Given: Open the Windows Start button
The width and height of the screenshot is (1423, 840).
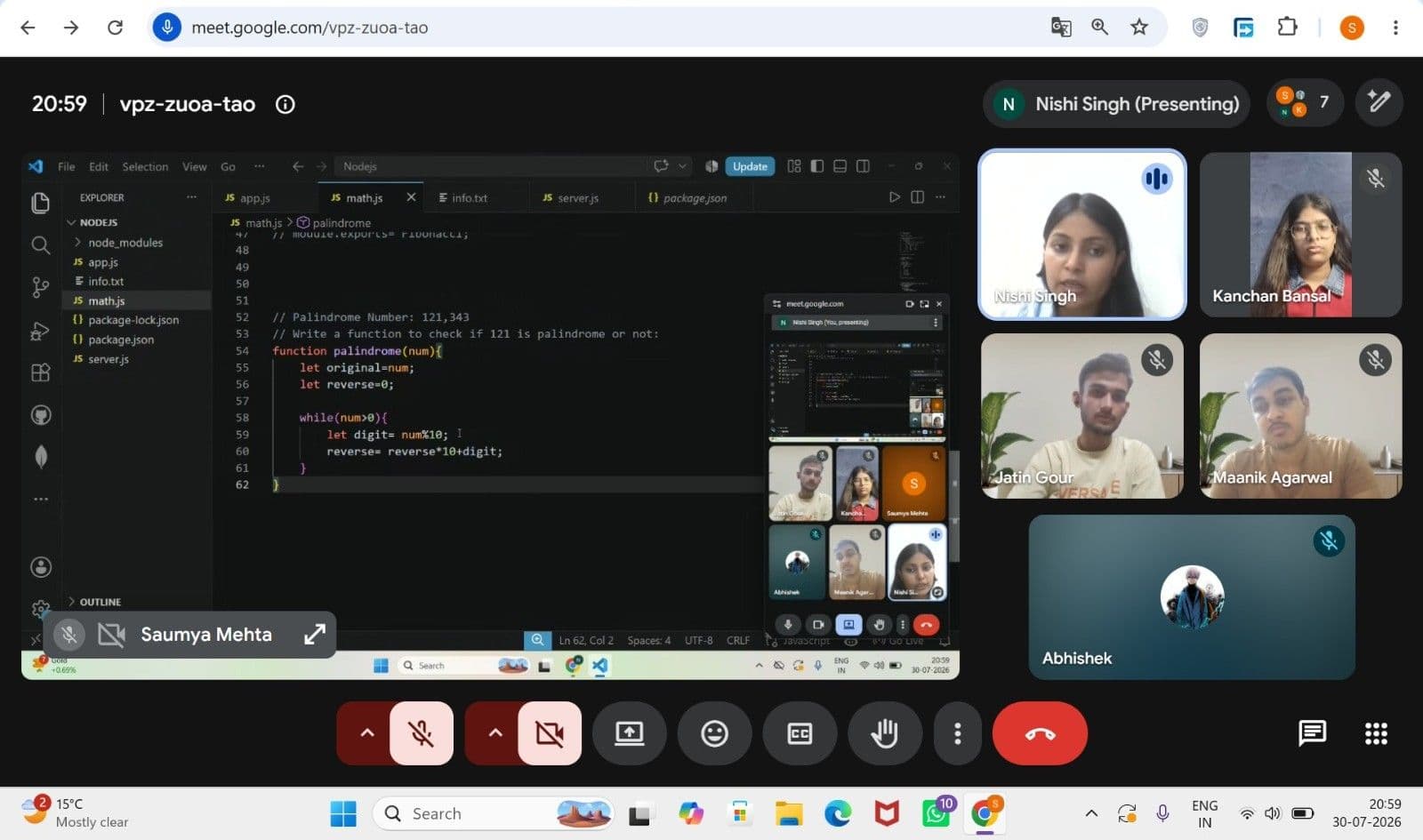Looking at the screenshot, I should tap(343, 813).
